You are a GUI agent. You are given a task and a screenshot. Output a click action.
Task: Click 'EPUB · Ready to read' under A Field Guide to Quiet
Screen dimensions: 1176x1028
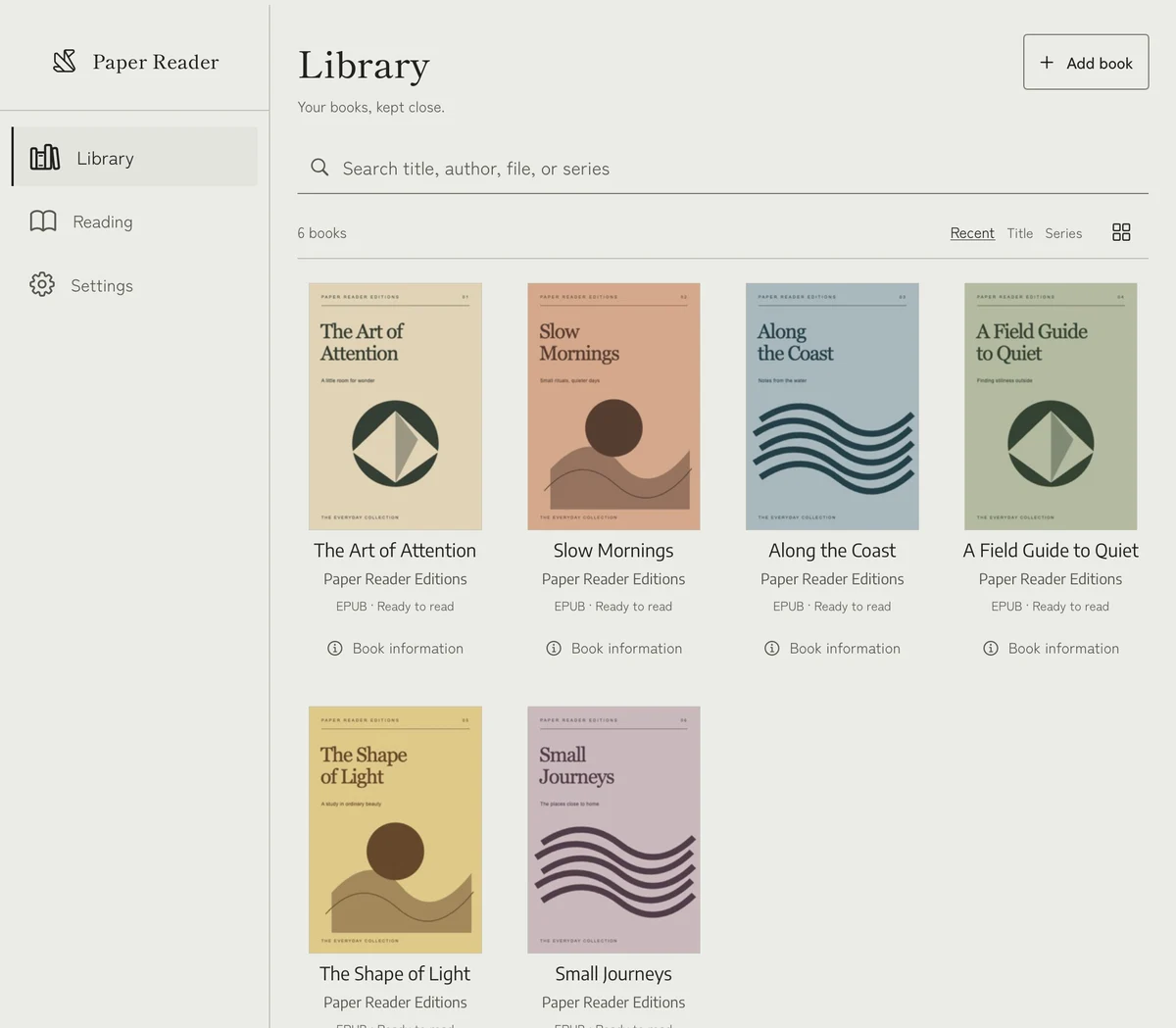click(1051, 607)
